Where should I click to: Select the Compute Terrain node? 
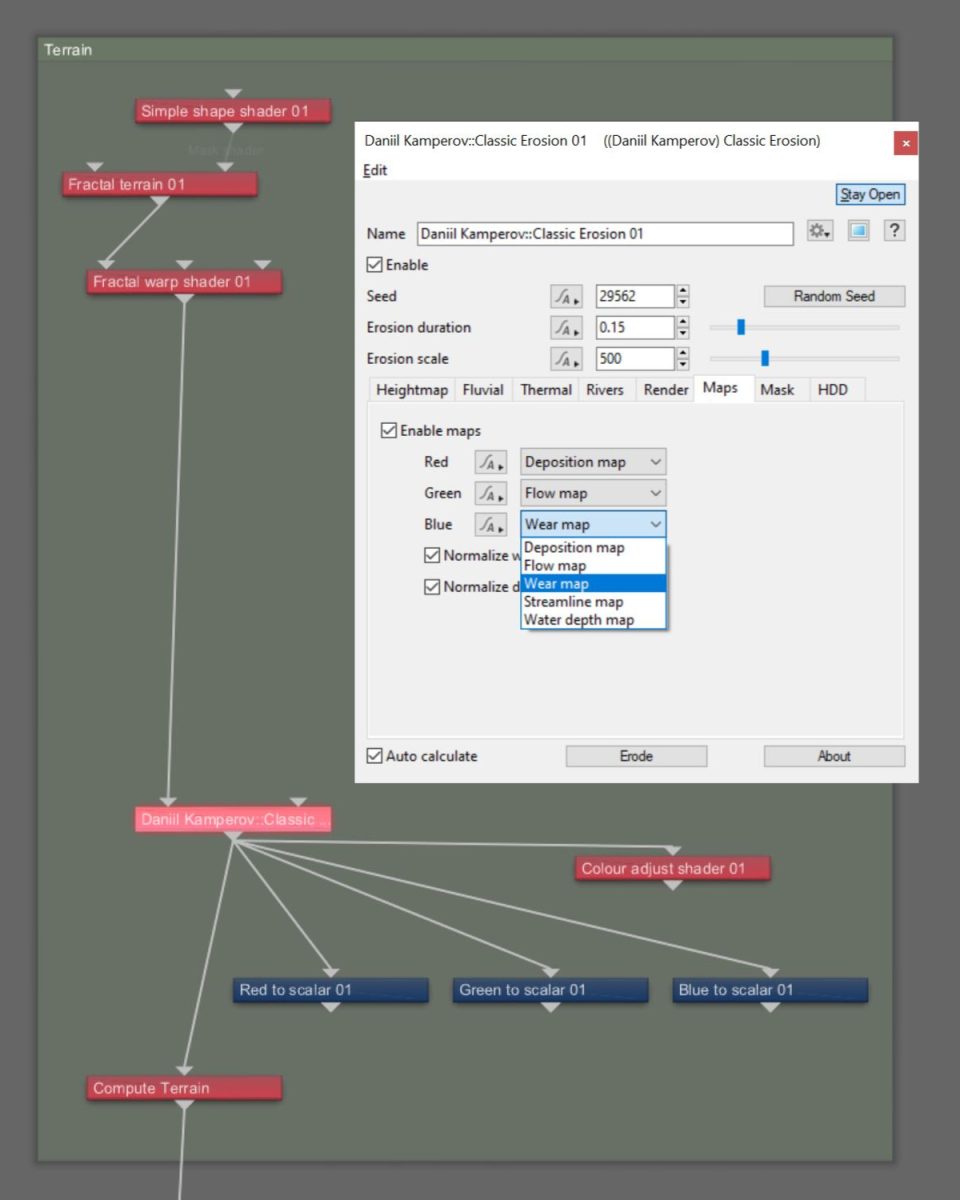tap(184, 1088)
